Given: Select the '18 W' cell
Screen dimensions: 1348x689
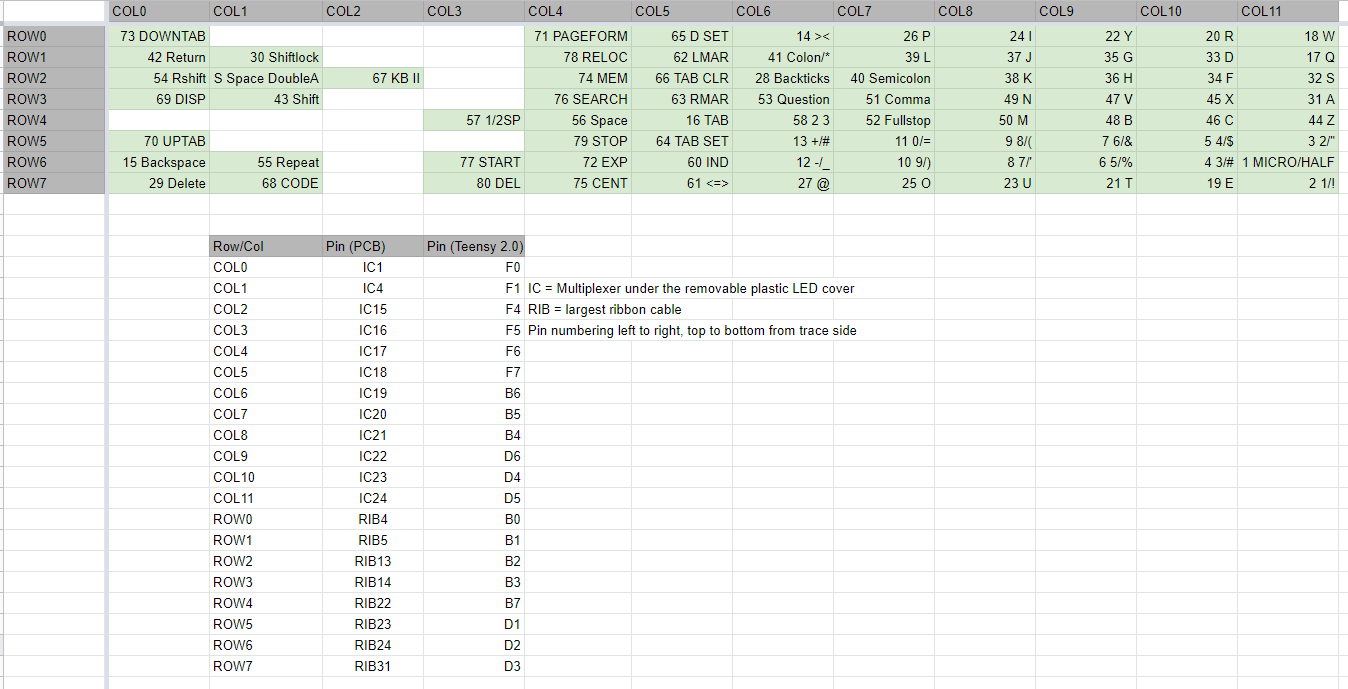Looking at the screenshot, I should [x=1289, y=36].
